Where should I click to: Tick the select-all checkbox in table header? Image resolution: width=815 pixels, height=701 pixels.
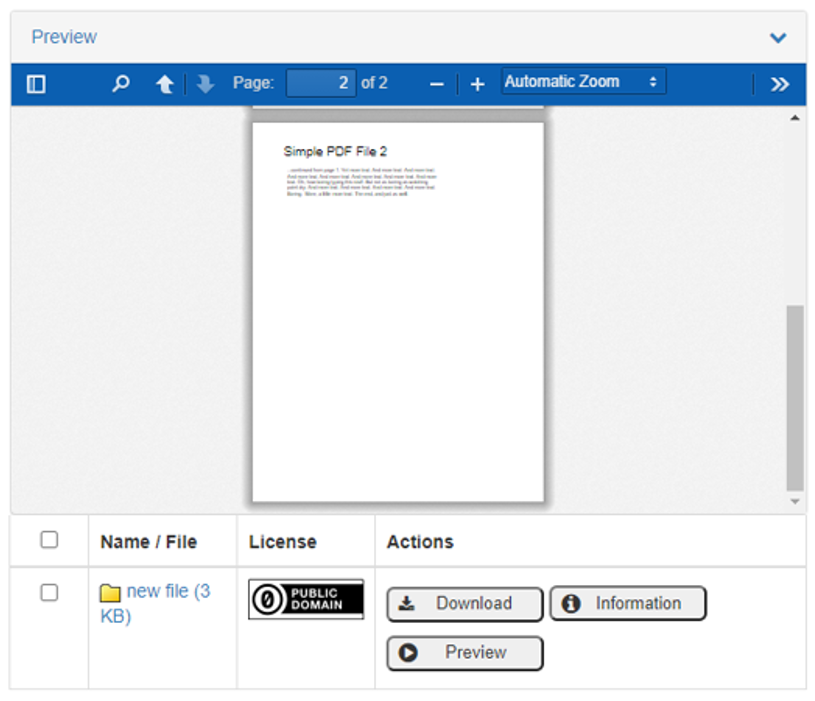tap(49, 540)
